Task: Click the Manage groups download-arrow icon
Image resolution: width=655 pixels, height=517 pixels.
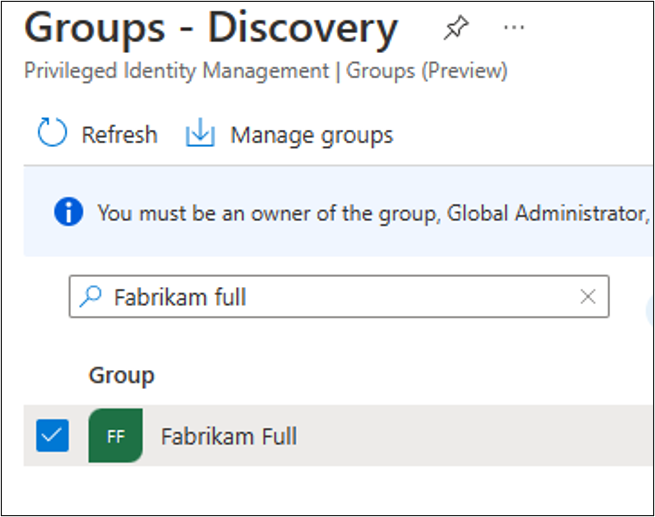Action: coord(201,134)
